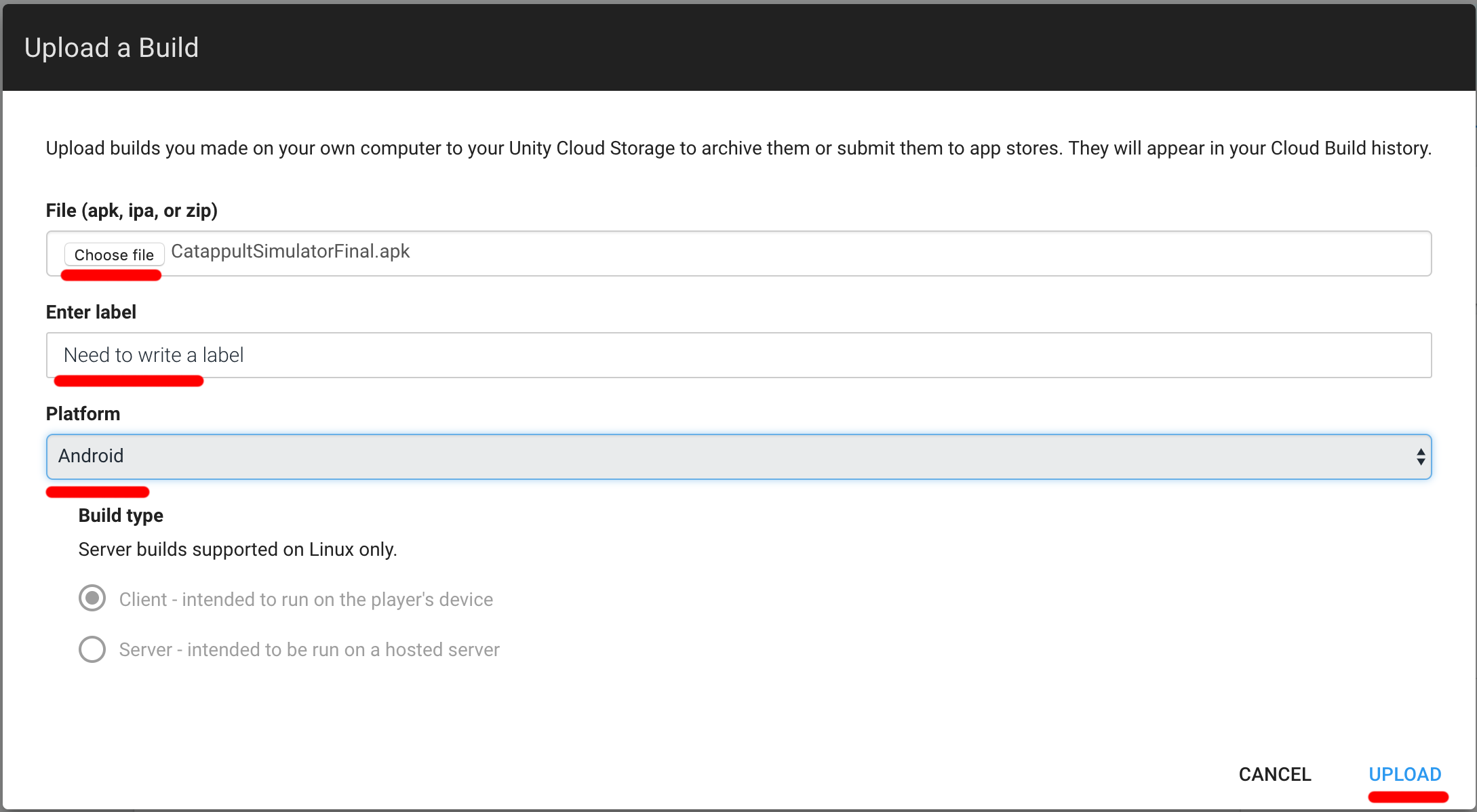Click the 'Server - intended to be run' label
Image resolution: width=1477 pixels, height=812 pixels.
(x=309, y=649)
